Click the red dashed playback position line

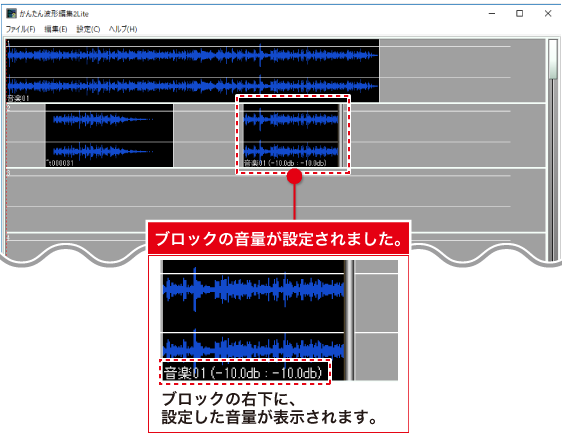point(6,143)
